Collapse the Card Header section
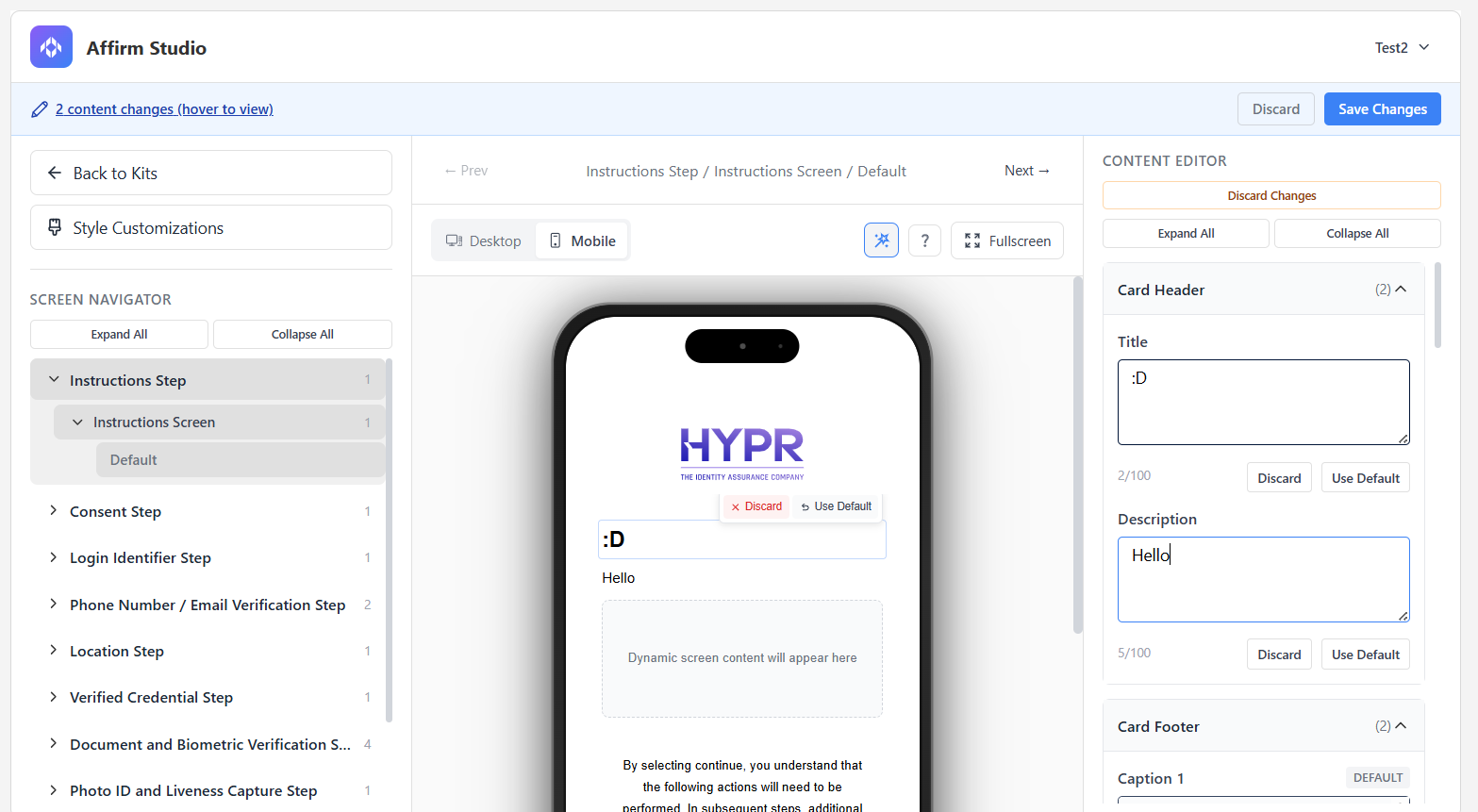Viewport: 1478px width, 812px height. pyautogui.click(x=1401, y=290)
